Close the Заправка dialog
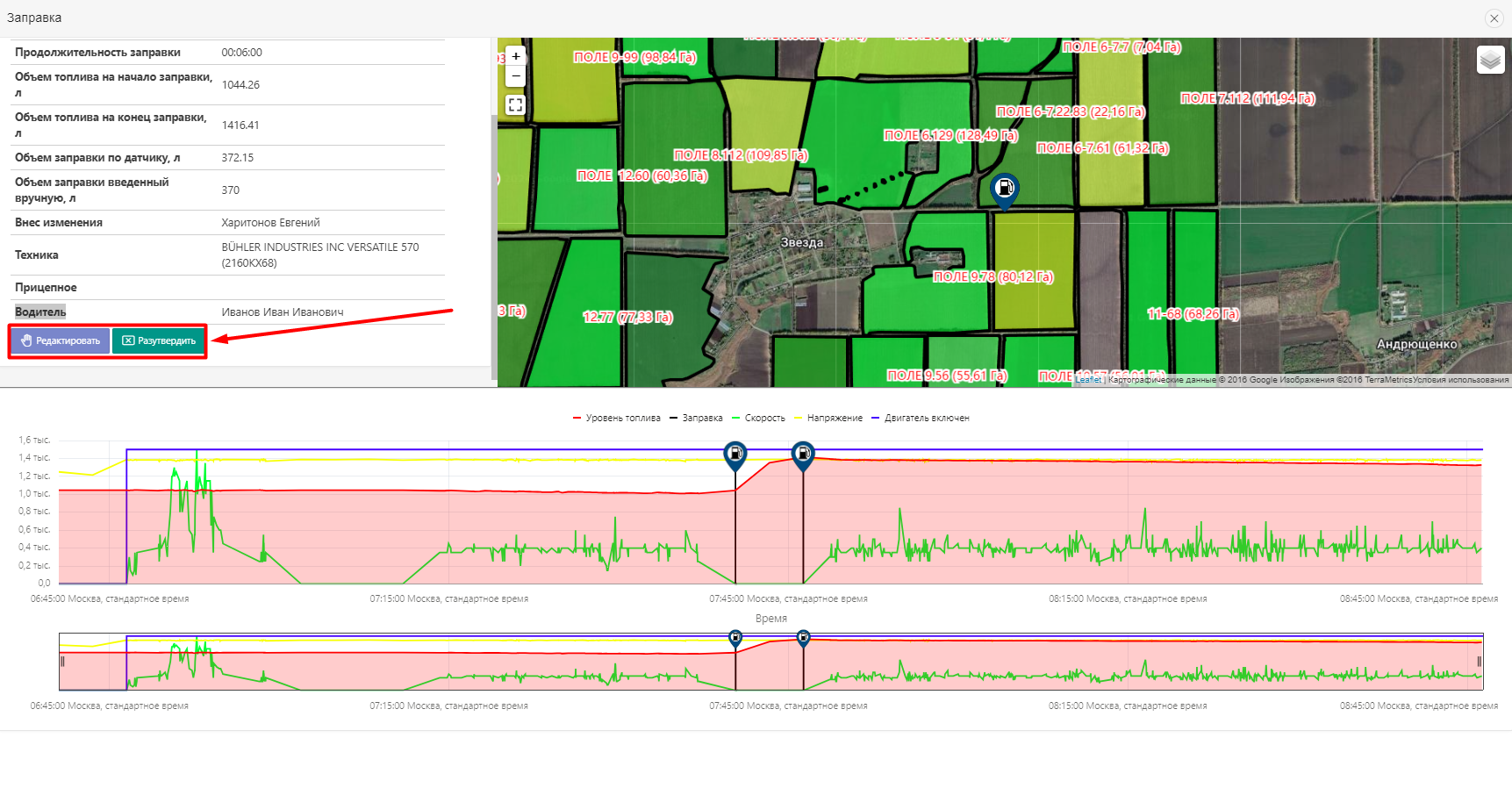Image resolution: width=1512 pixels, height=788 pixels. (1494, 18)
